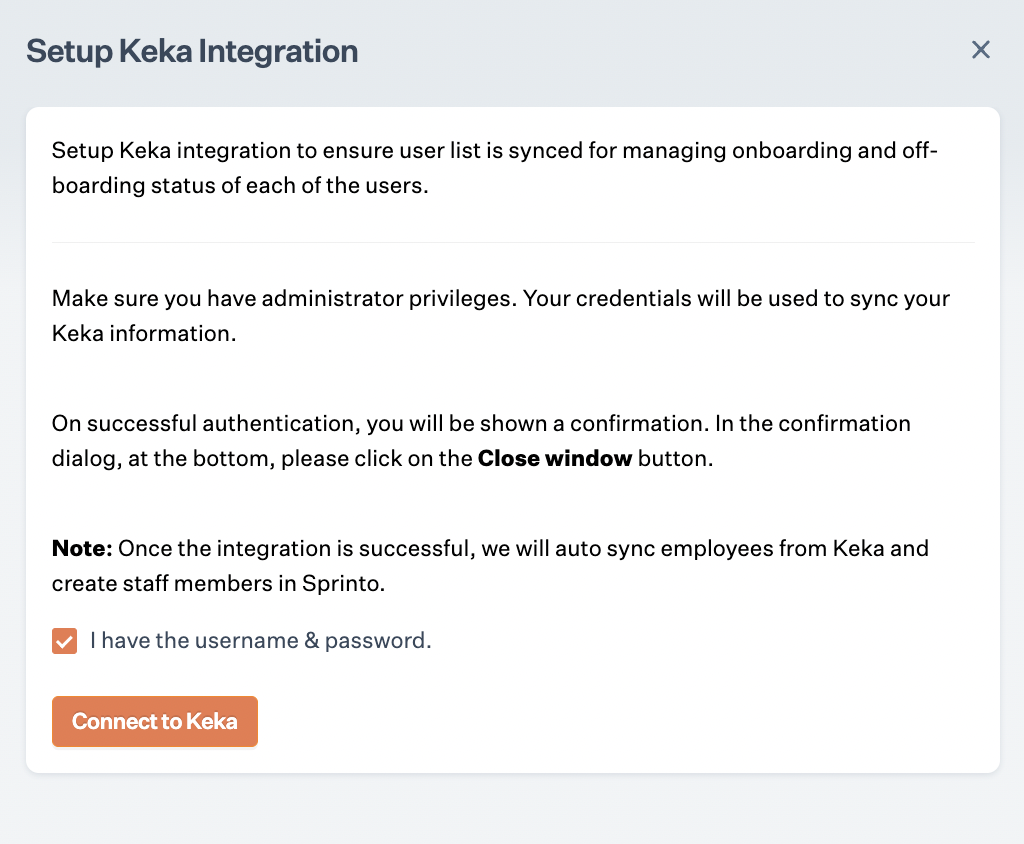Click the bold 'Note:' label
Viewport: 1024px width, 844px height.
tap(82, 548)
